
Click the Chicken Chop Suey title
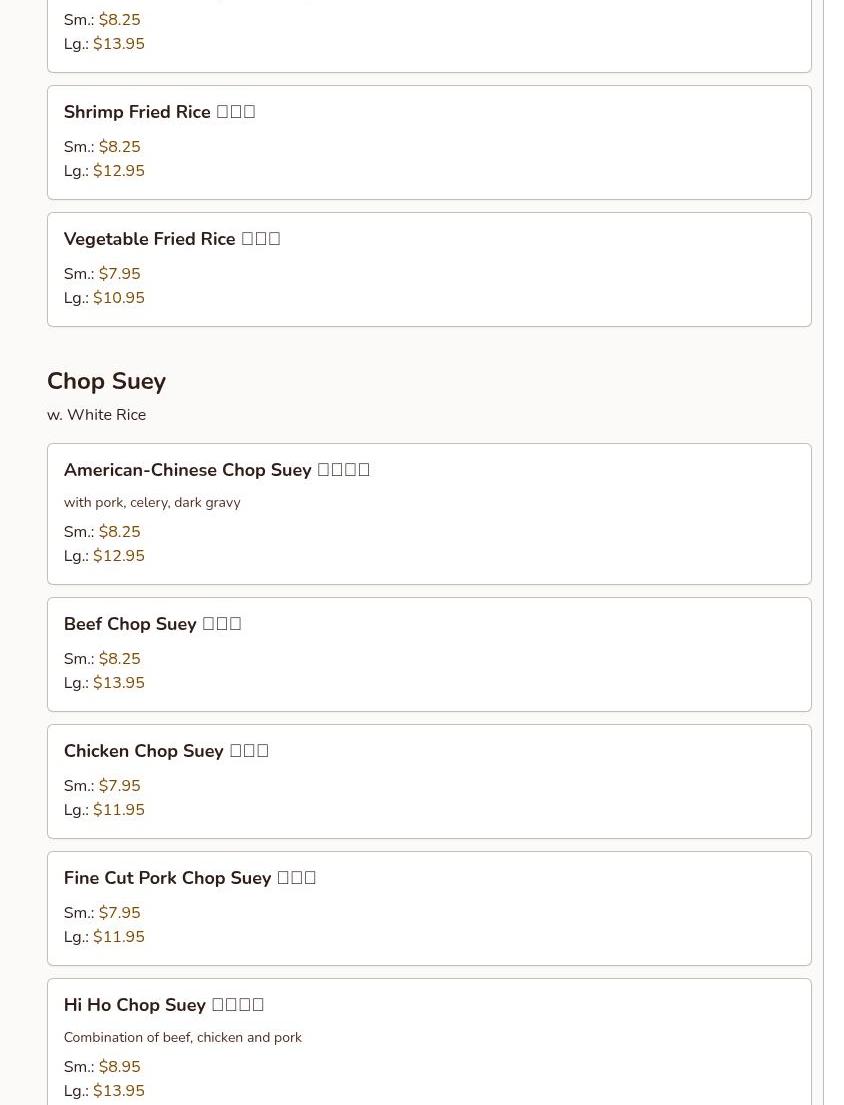coord(166,751)
